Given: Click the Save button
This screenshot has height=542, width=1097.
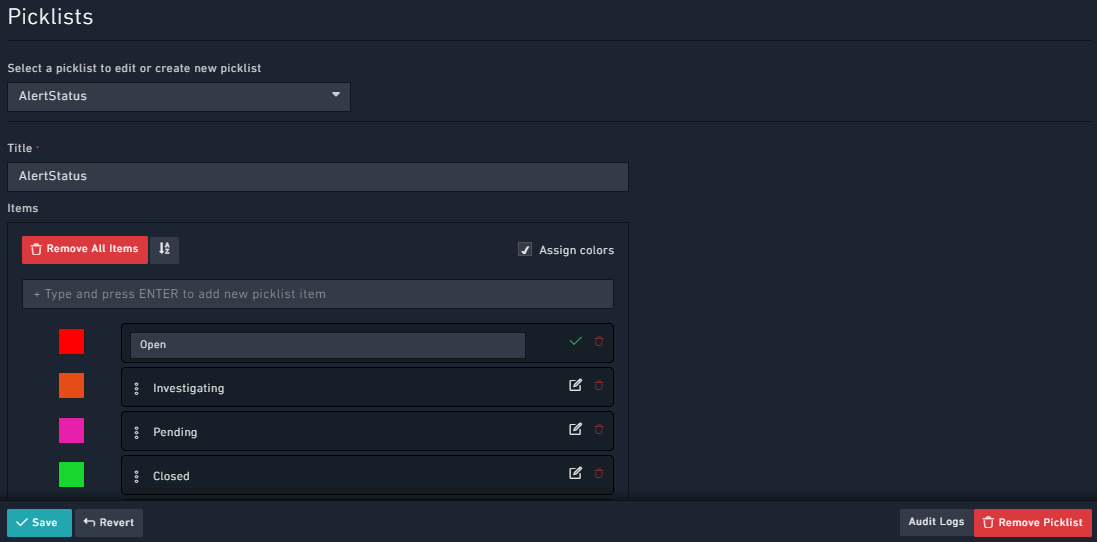Looking at the screenshot, I should click(39, 522).
